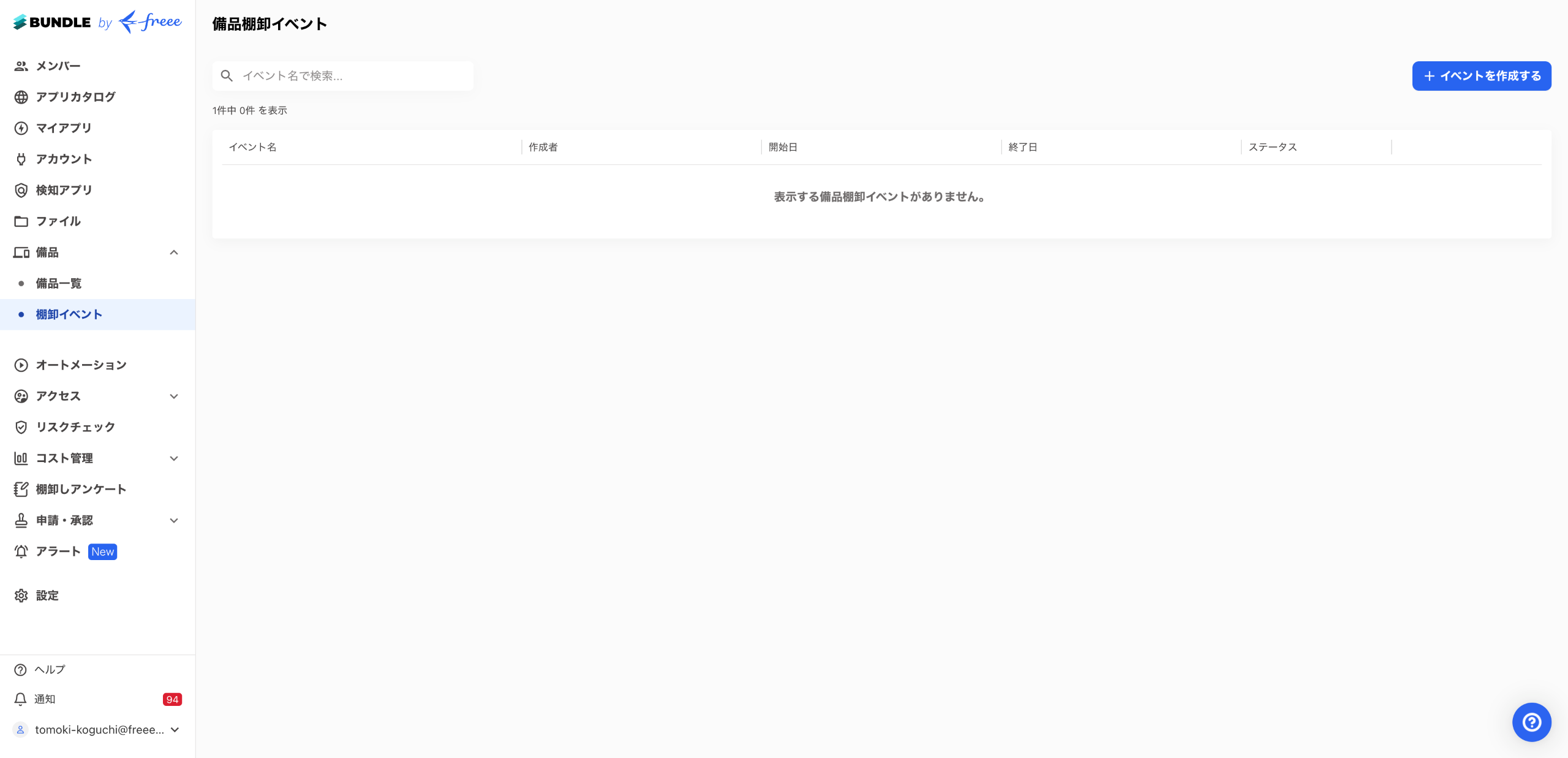Open the ヘルプ (Help) link

49,670
